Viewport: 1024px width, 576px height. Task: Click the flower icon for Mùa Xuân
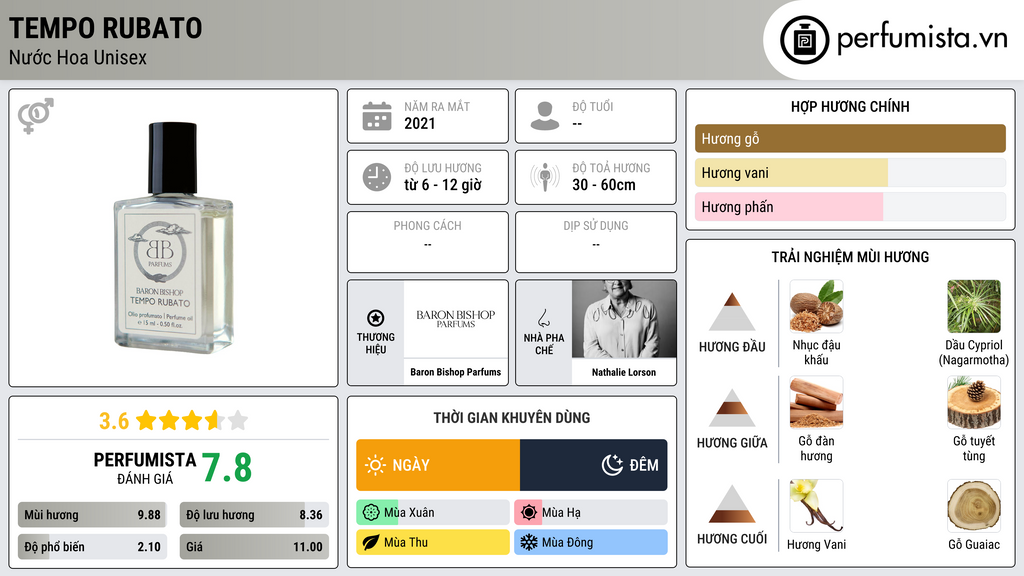(x=371, y=513)
